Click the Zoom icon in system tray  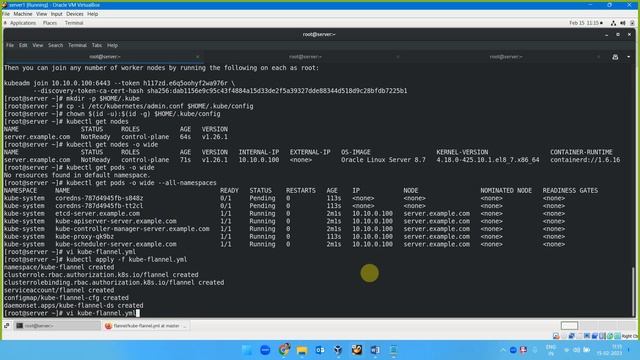[513, 350]
